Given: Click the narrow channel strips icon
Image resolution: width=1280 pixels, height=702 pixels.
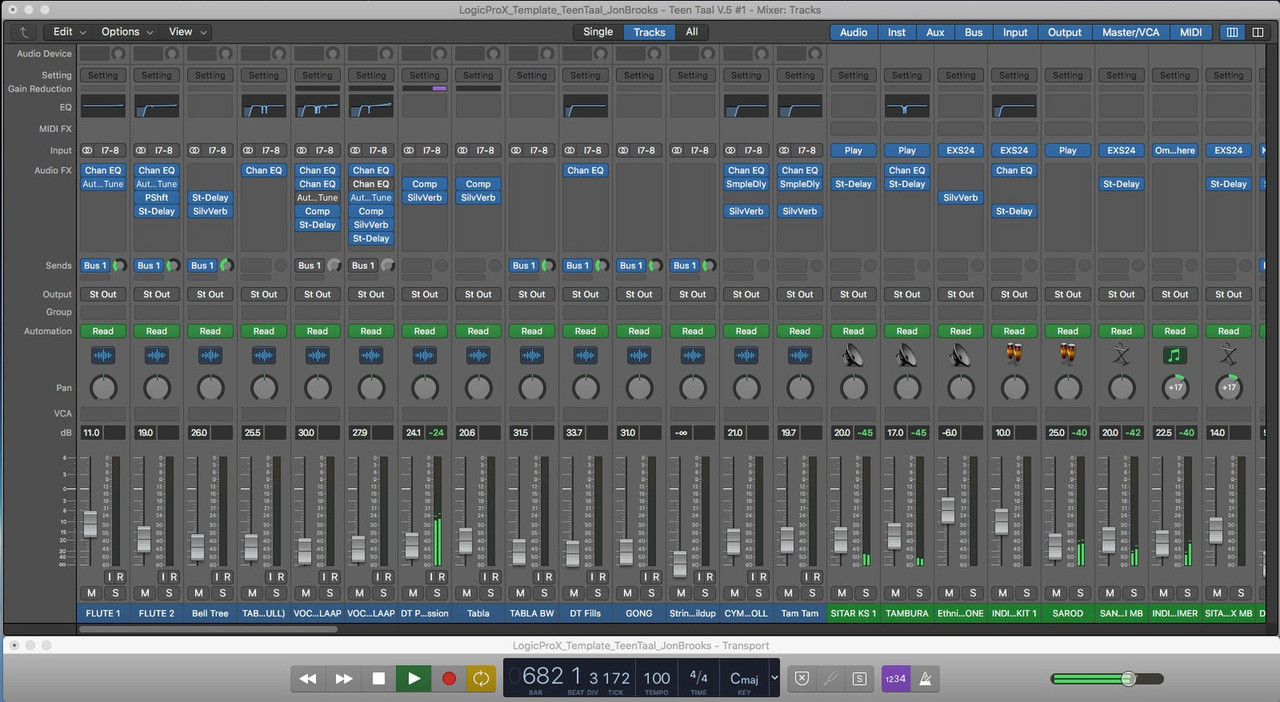Looking at the screenshot, I should tap(1232, 32).
